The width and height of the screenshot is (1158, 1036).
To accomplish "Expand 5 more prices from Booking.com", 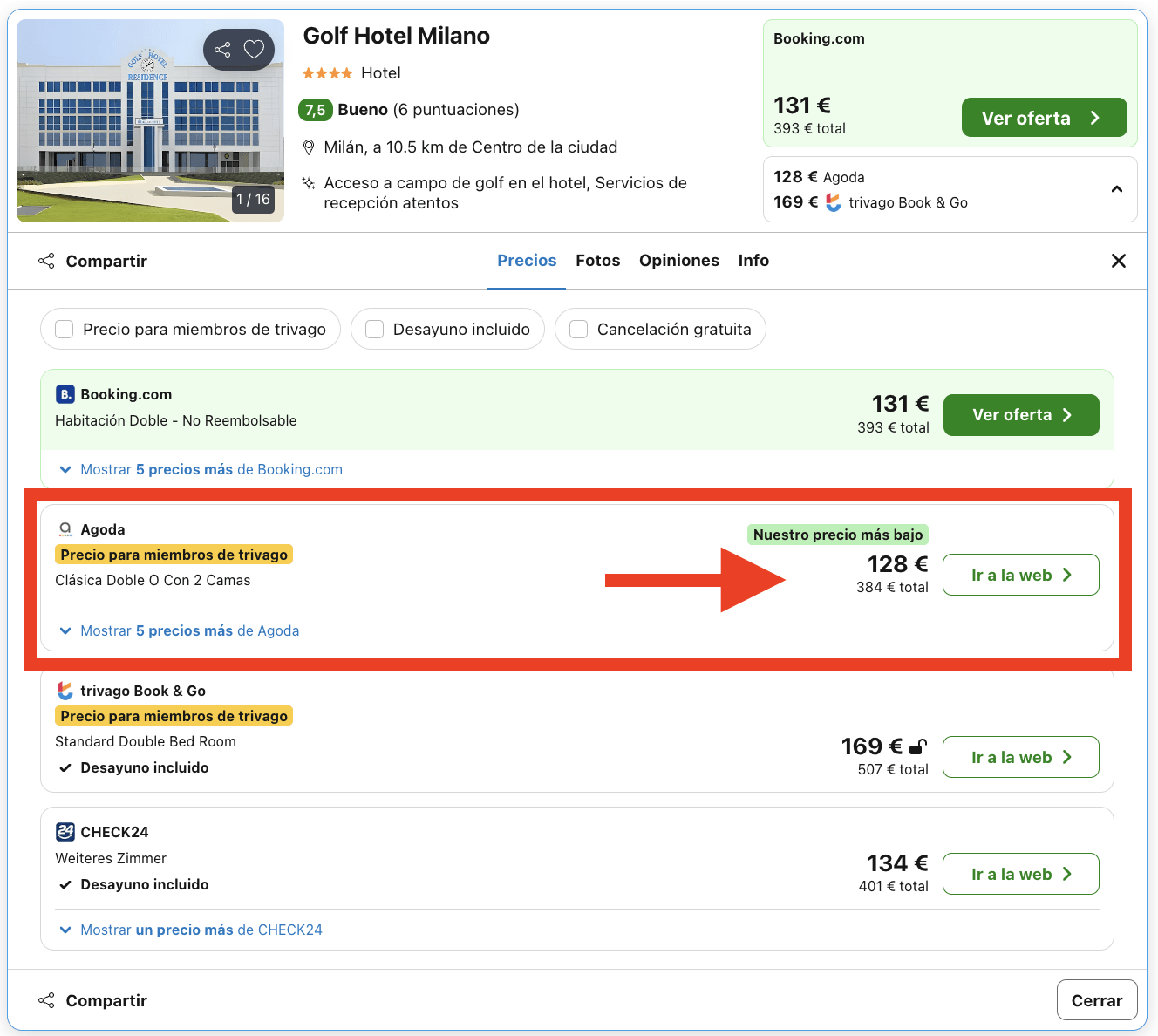I will tap(201, 469).
